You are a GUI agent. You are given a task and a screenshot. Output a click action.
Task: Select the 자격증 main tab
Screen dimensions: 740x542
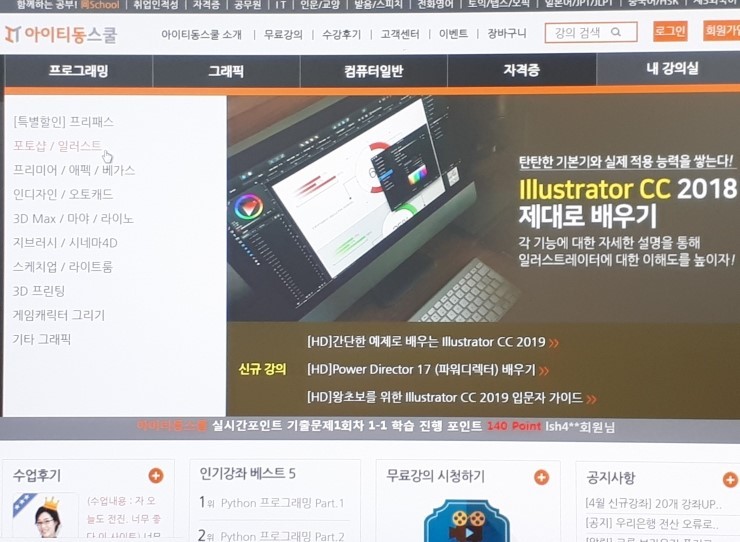point(521,70)
